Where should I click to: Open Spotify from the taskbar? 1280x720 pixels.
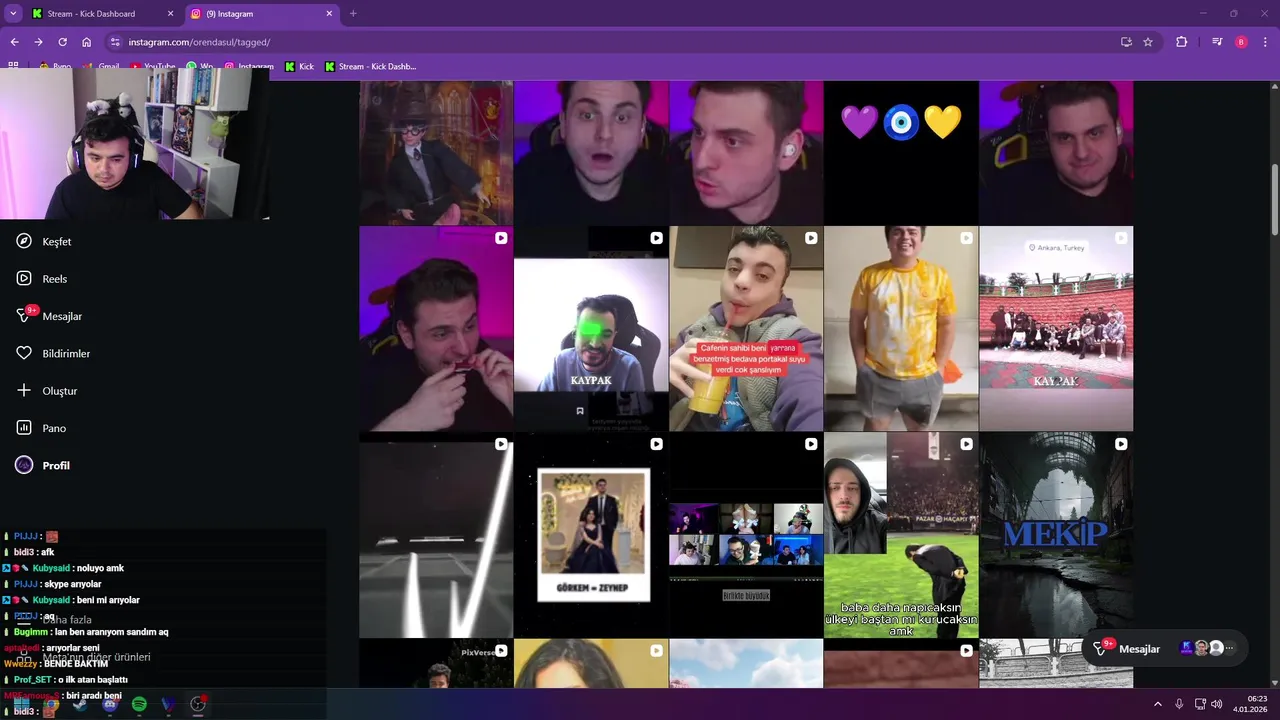[139, 705]
